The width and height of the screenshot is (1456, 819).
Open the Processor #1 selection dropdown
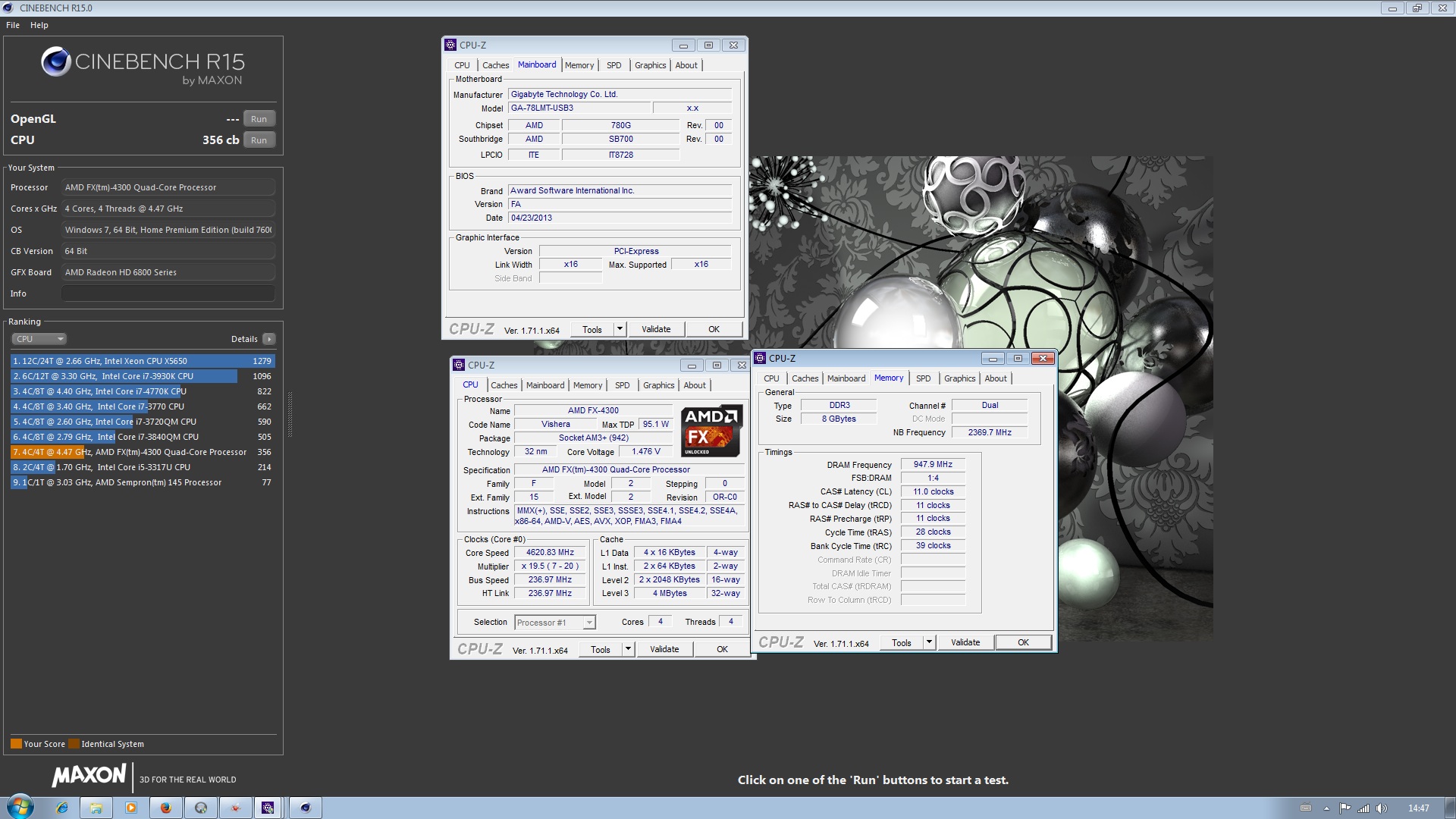[555, 623]
